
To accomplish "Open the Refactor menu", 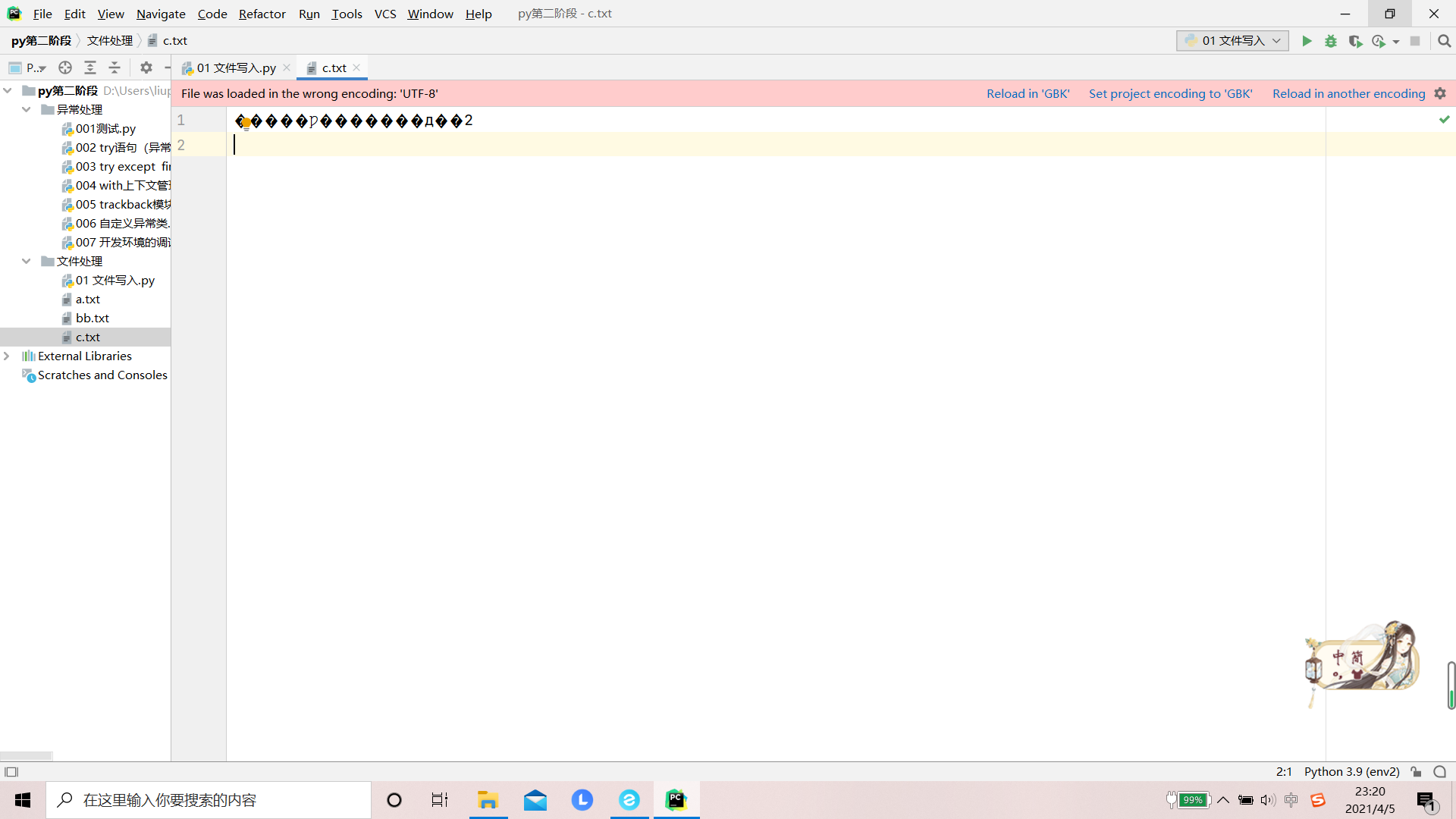I will coord(262,14).
